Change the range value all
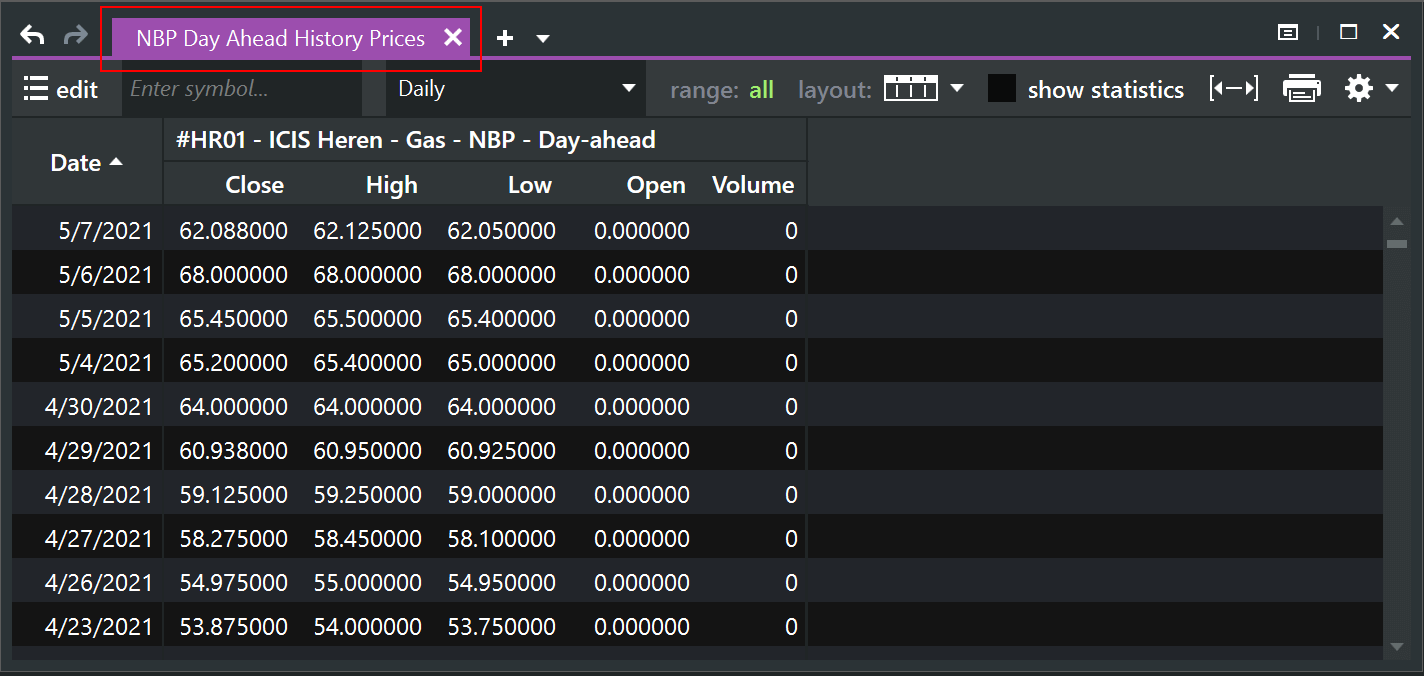 (762, 90)
